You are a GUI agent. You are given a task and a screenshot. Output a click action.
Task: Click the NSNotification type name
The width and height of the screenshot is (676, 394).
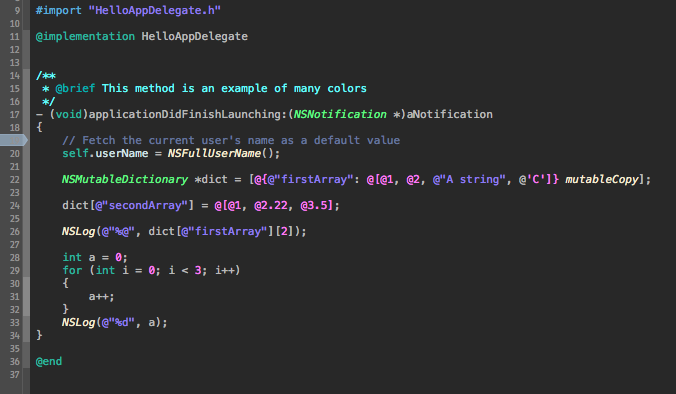340,114
